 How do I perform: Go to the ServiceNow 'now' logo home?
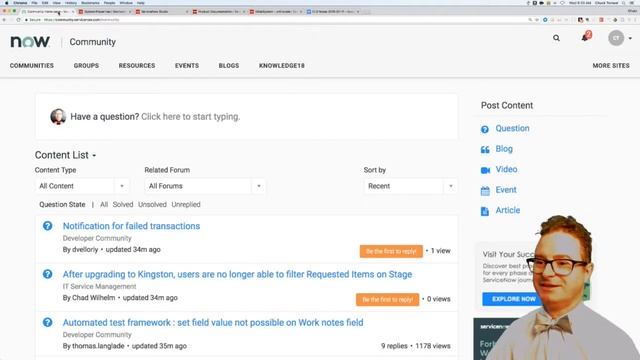coord(30,42)
